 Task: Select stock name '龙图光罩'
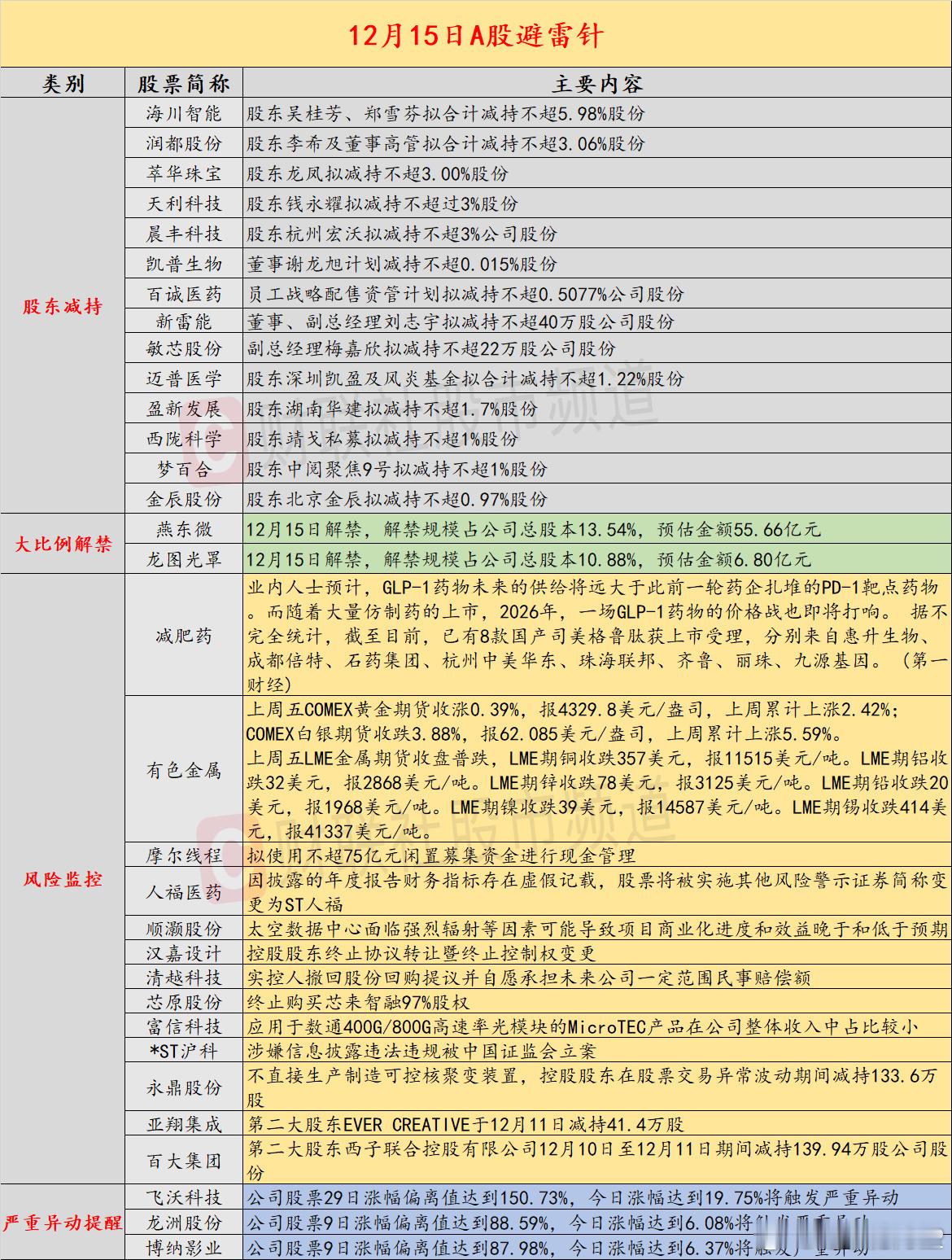pyautogui.click(x=184, y=559)
